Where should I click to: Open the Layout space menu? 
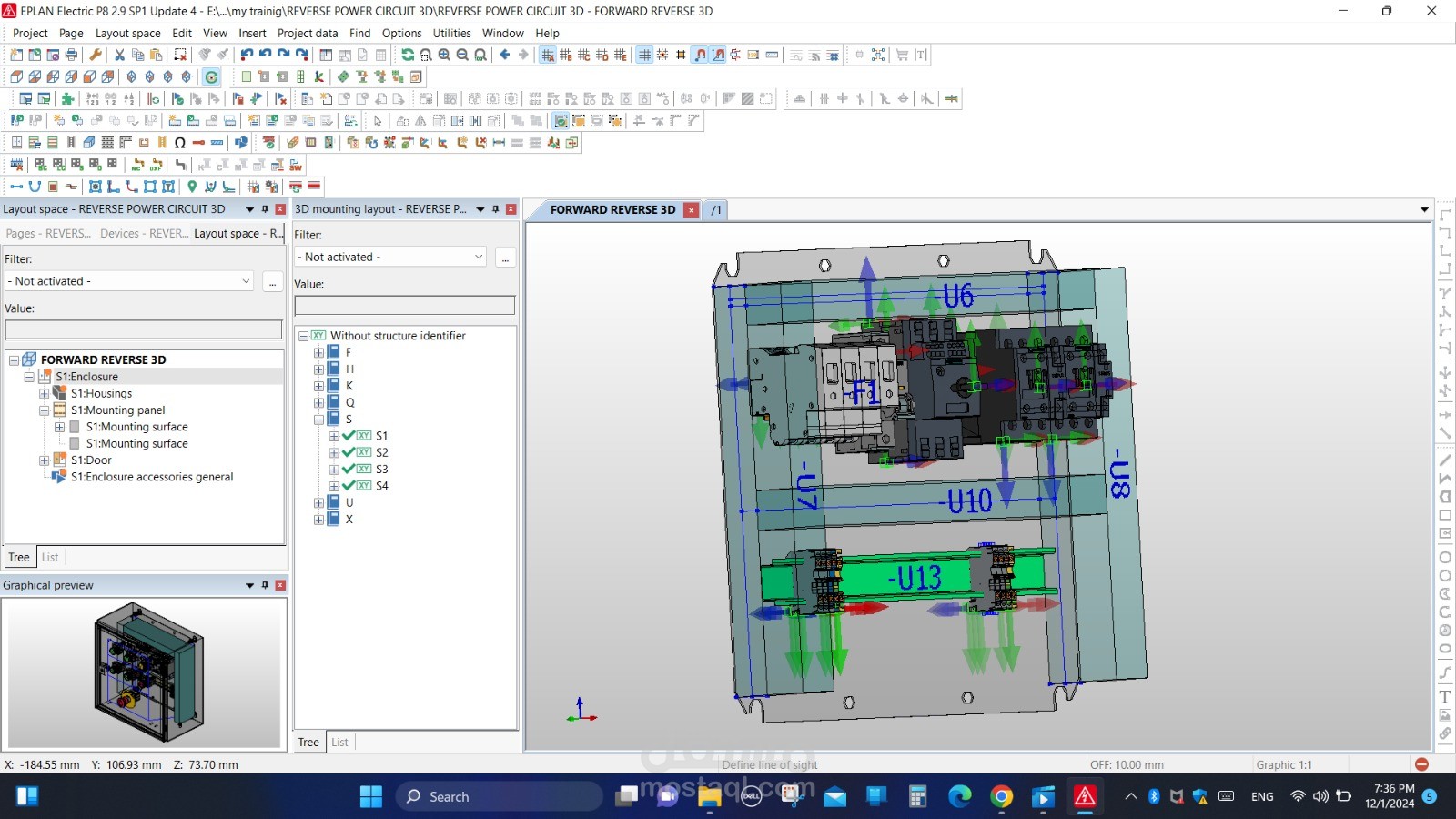click(x=127, y=33)
